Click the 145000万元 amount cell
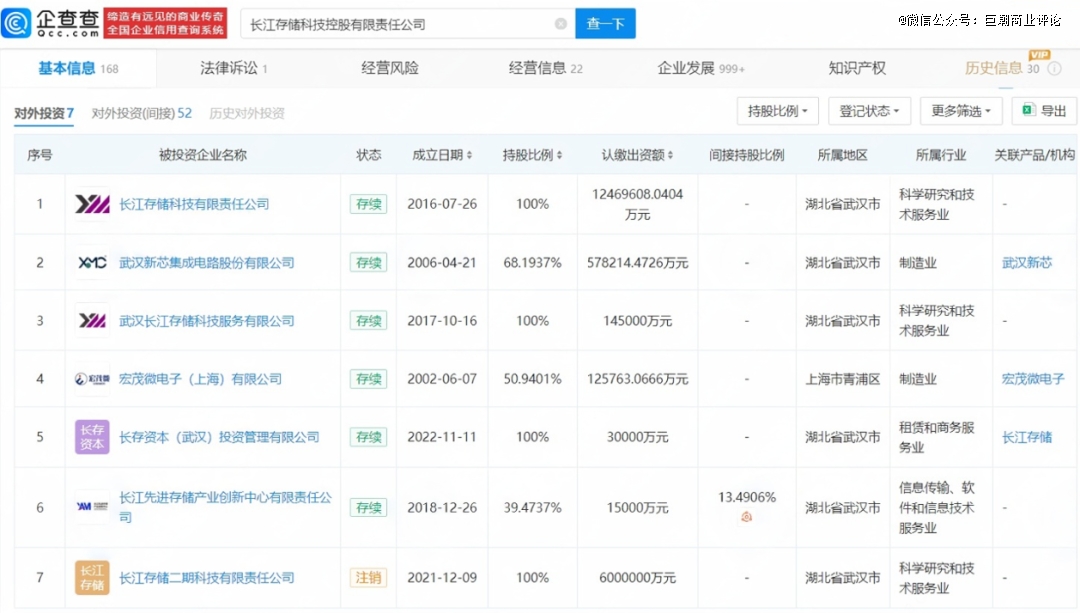The height and width of the screenshot is (613, 1080). (x=637, y=320)
